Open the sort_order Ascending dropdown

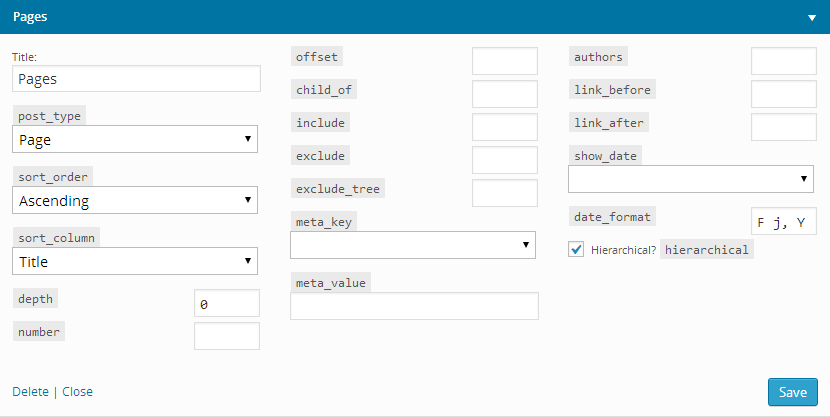pyautogui.click(x=135, y=200)
